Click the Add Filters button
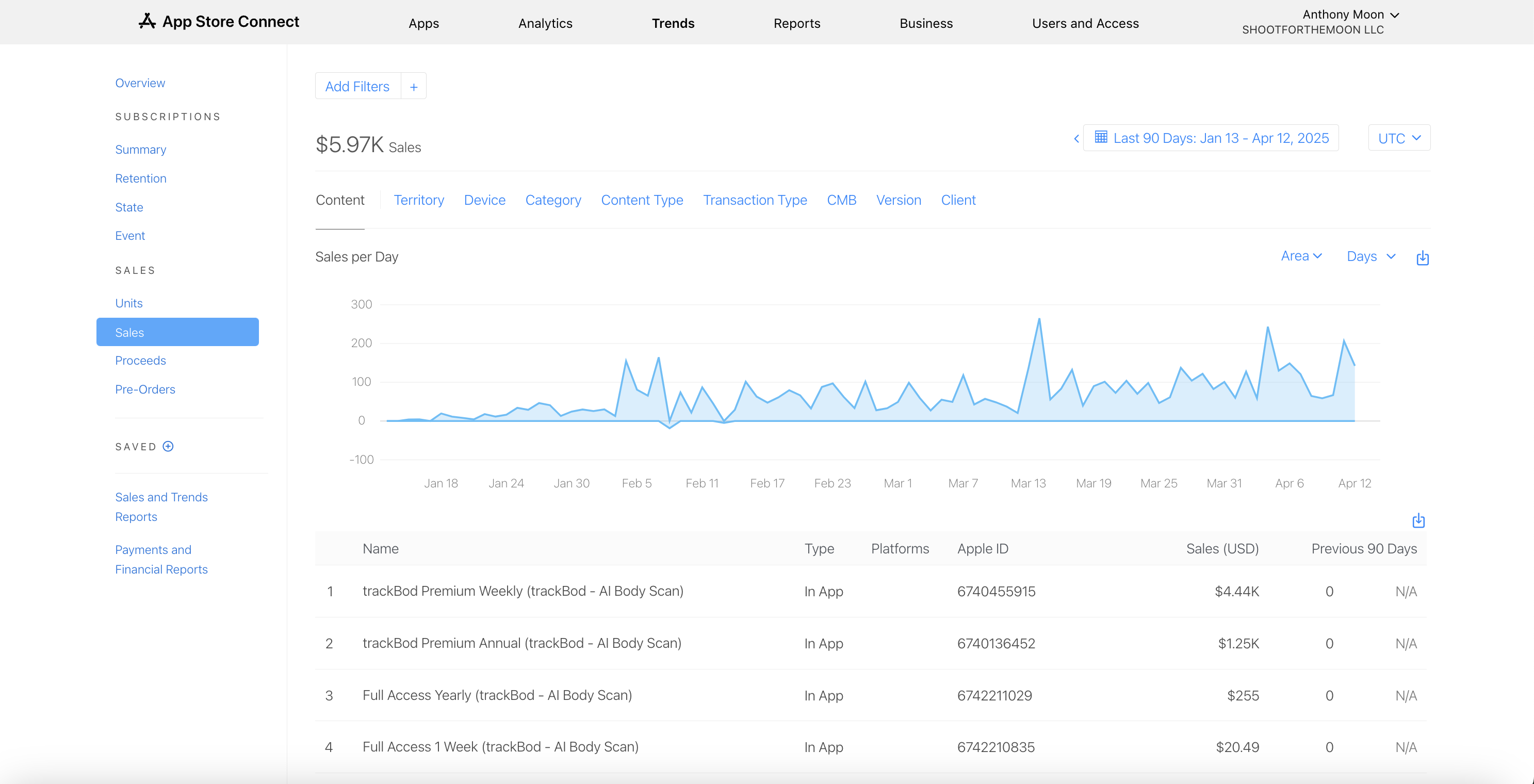 (x=357, y=87)
